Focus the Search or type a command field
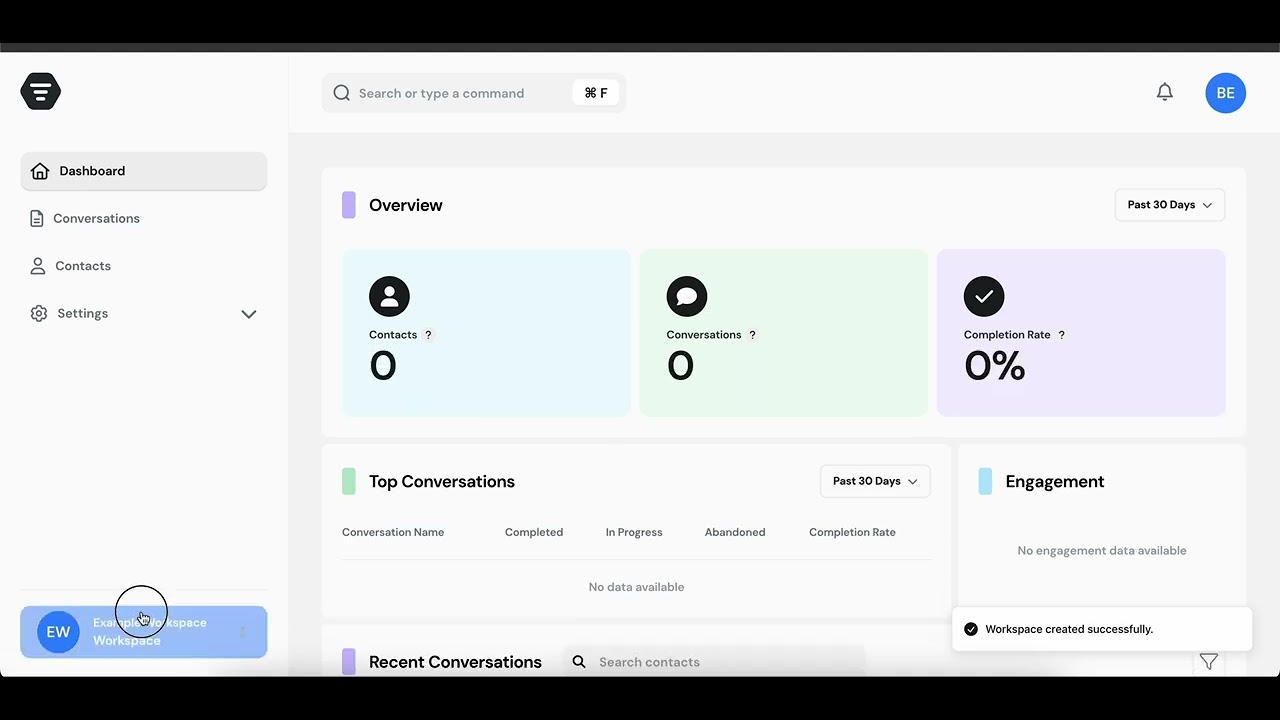 [474, 93]
